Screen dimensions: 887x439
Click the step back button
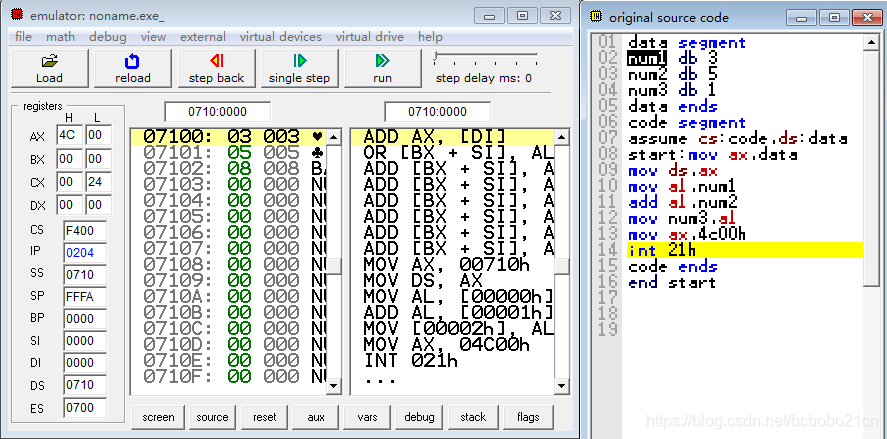217,68
